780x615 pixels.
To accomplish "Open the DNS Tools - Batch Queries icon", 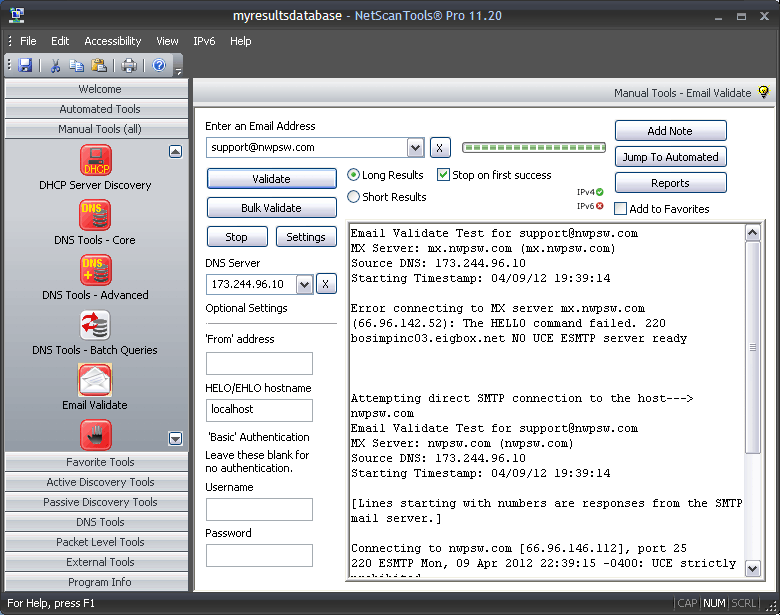I will (x=96, y=325).
